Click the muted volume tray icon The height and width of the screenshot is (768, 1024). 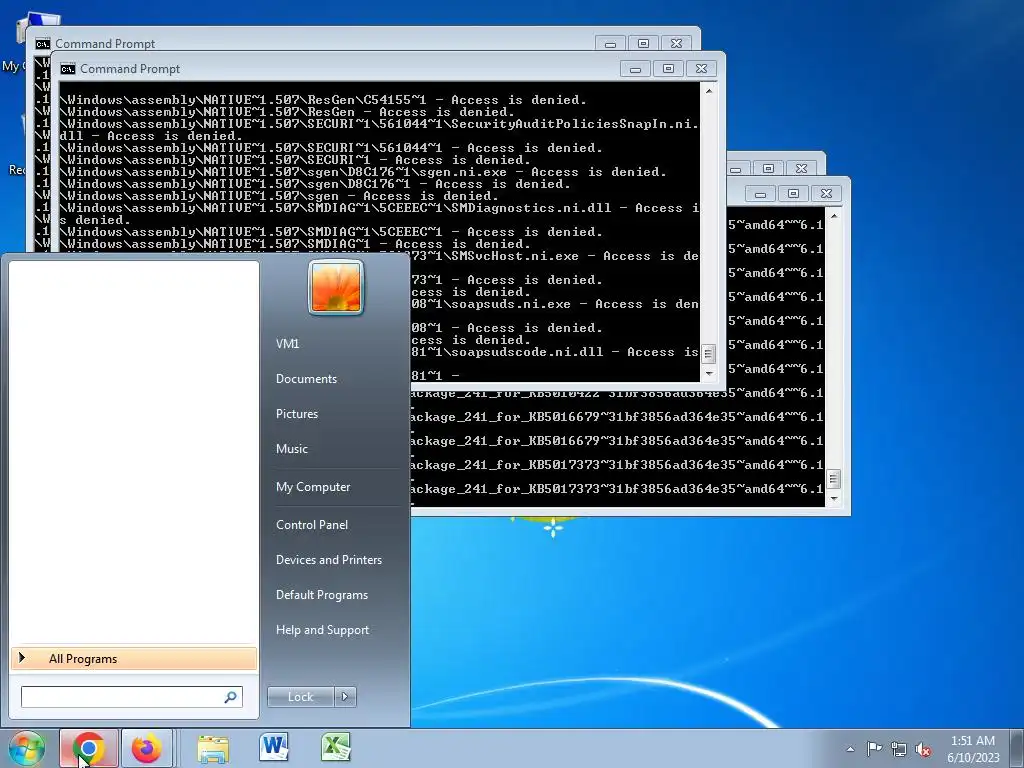(x=923, y=749)
